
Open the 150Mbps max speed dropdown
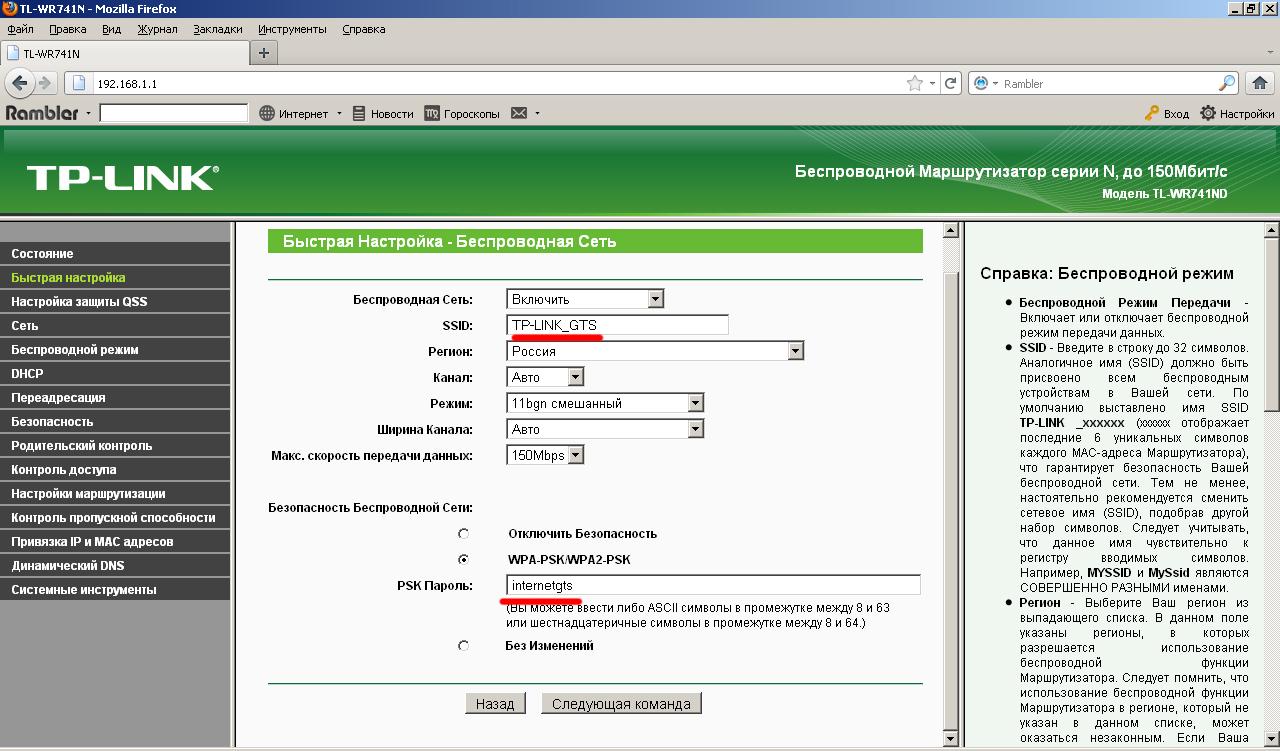[x=545, y=455]
